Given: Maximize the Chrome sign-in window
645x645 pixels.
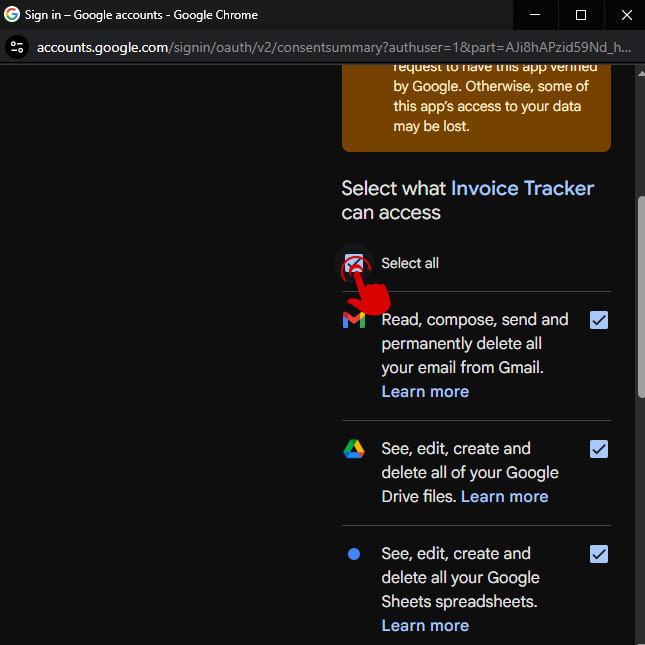Looking at the screenshot, I should (x=581, y=15).
